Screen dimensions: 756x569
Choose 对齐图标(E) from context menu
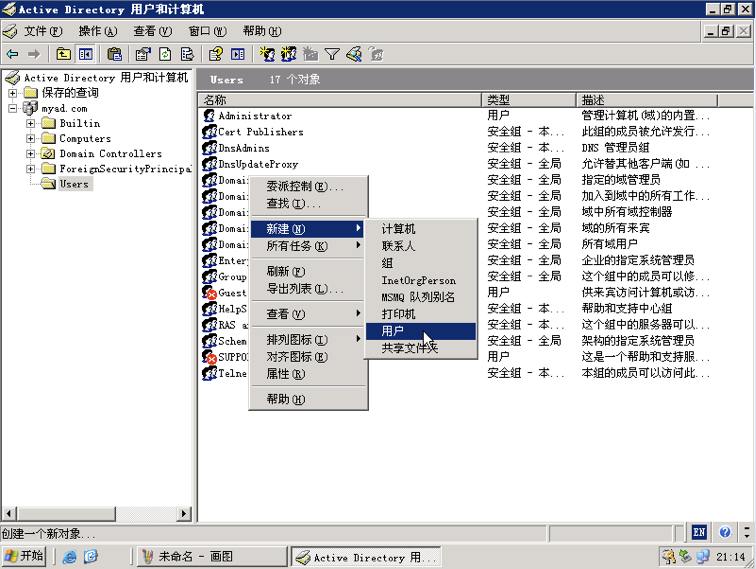pos(309,357)
